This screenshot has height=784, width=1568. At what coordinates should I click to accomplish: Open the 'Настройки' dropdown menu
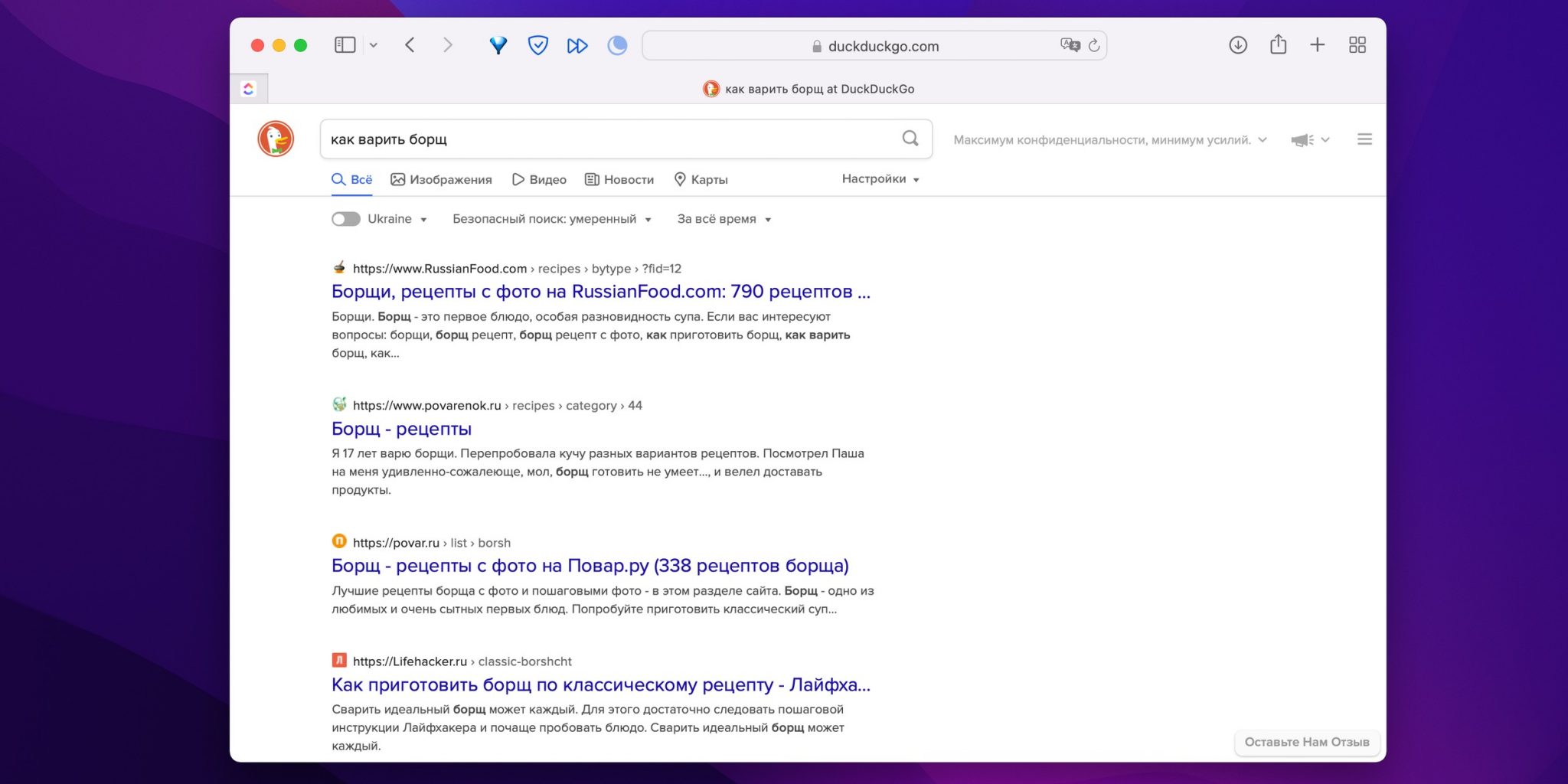tap(879, 178)
